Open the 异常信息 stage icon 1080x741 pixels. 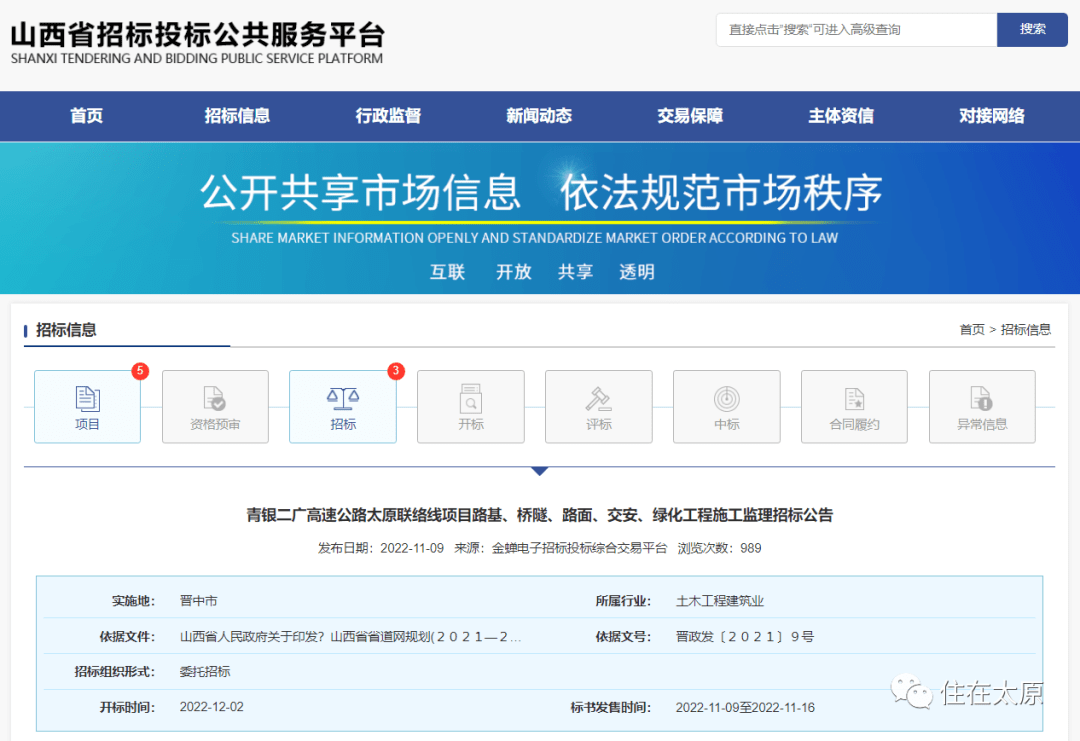tap(982, 406)
